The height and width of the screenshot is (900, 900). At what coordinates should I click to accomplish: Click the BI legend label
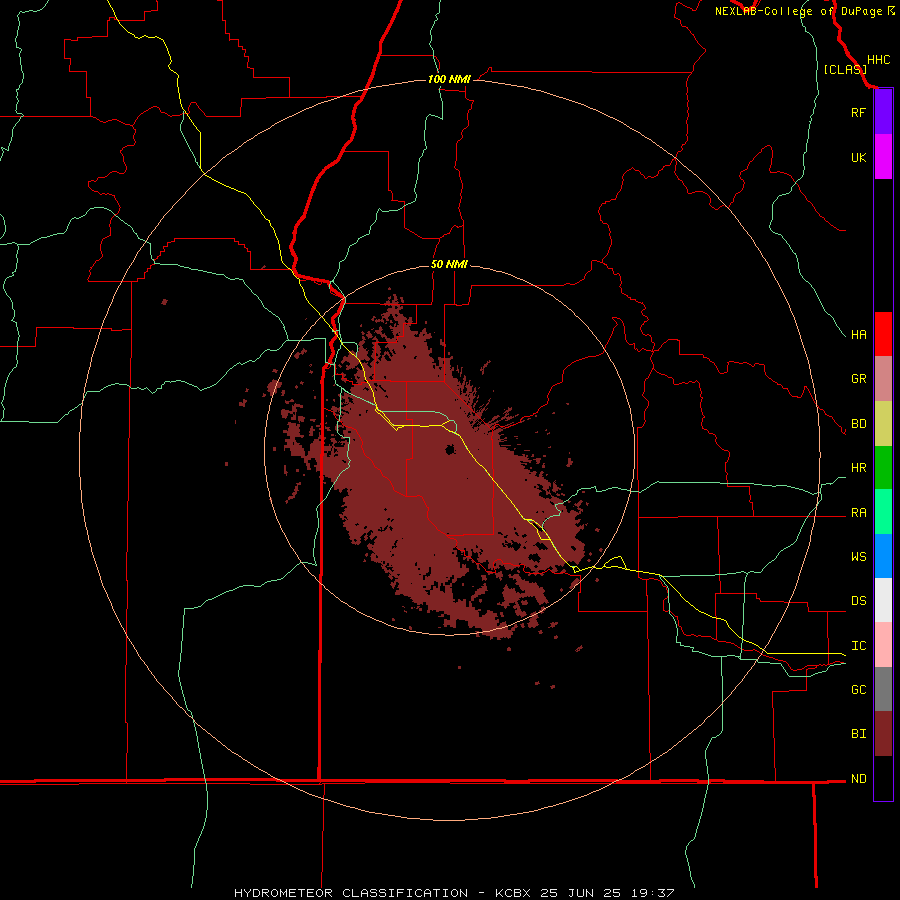858,734
